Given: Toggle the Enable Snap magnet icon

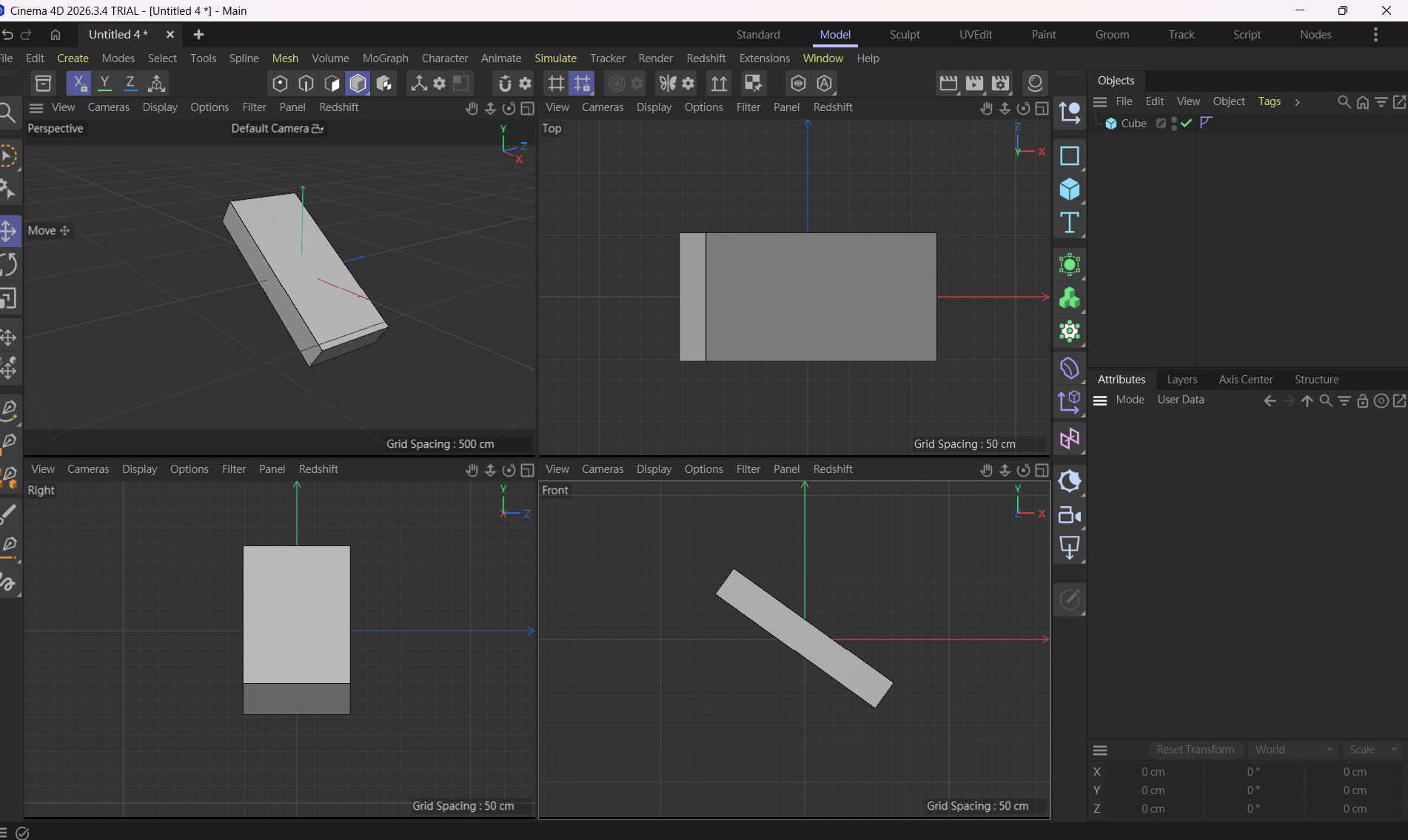Looking at the screenshot, I should pos(505,84).
